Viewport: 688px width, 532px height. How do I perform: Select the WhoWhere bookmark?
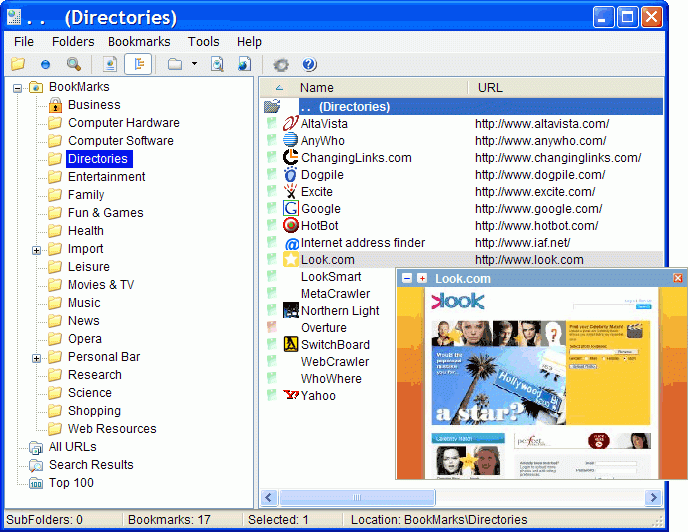(331, 379)
